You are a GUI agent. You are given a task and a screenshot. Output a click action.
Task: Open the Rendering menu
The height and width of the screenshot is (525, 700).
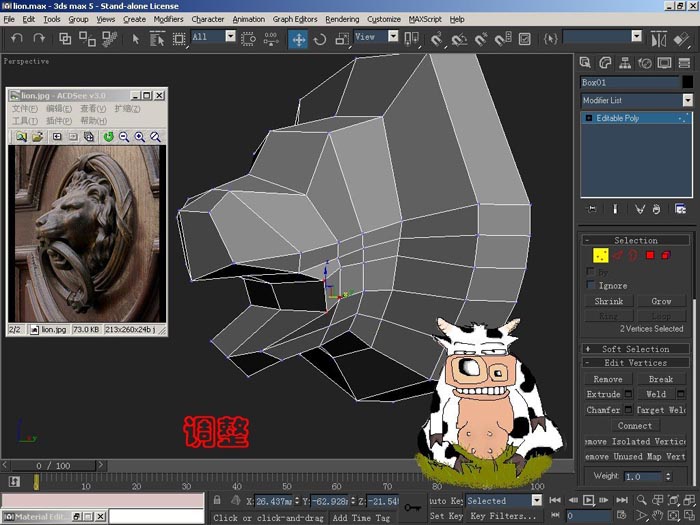(x=342, y=19)
